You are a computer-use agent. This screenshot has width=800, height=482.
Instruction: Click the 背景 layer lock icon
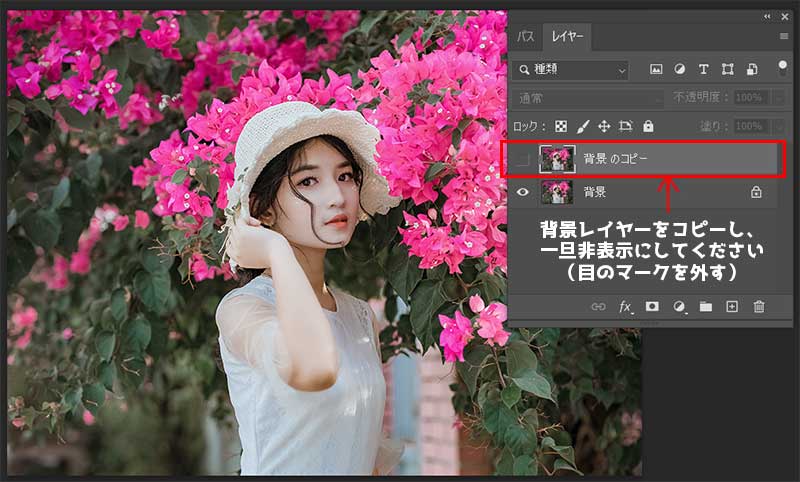pos(756,192)
